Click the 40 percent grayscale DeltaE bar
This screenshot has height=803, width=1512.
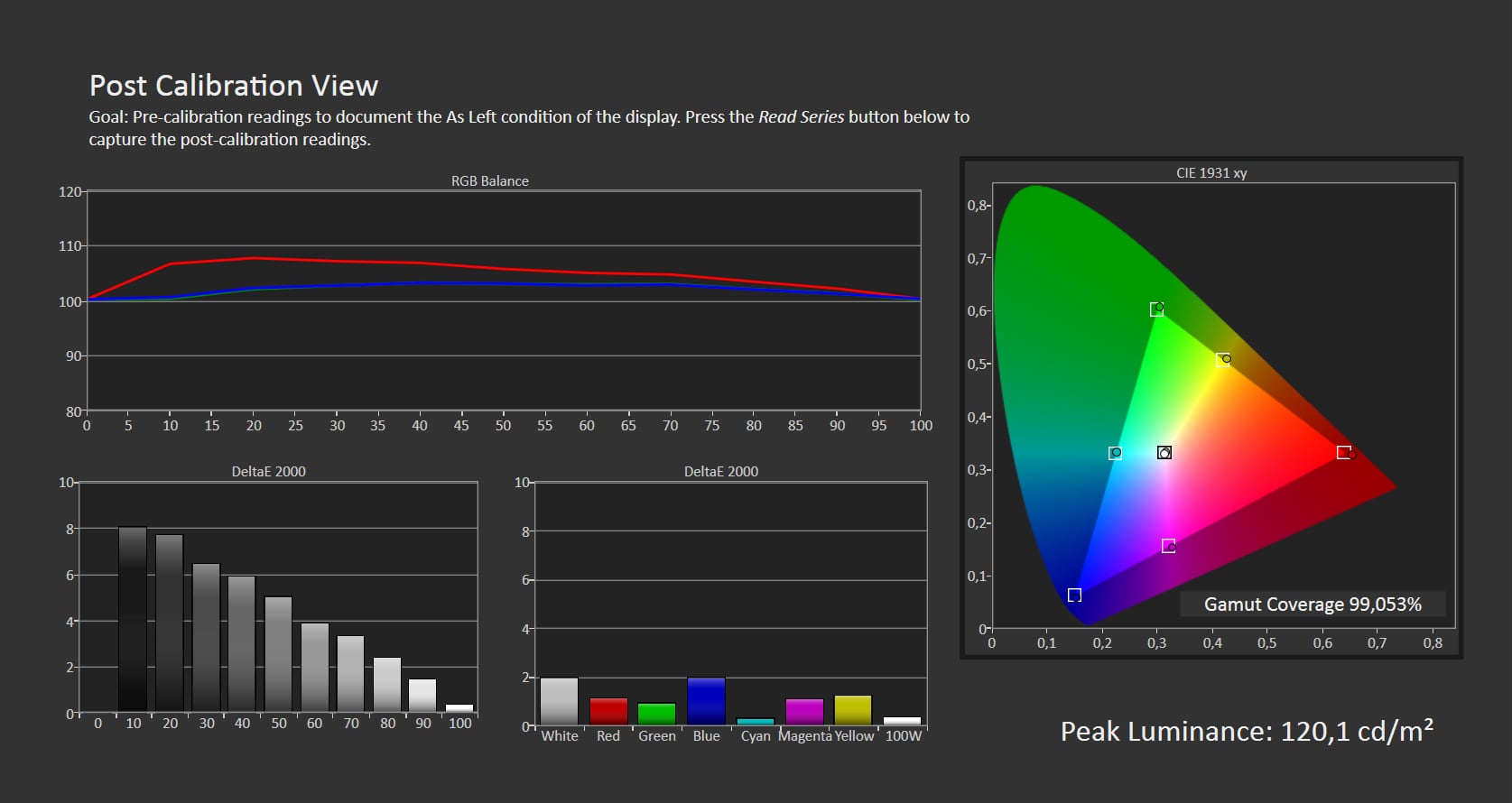pyautogui.click(x=242, y=644)
